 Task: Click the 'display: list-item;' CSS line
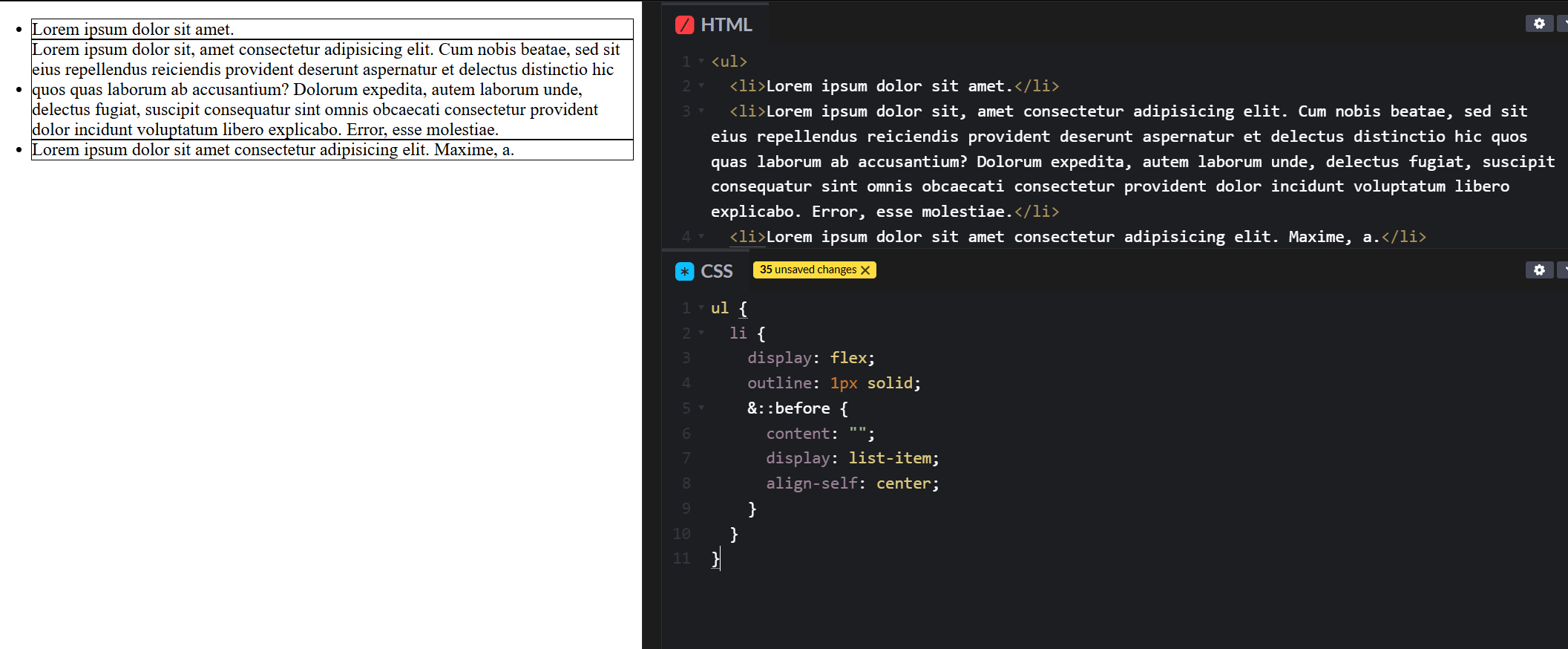point(853,458)
